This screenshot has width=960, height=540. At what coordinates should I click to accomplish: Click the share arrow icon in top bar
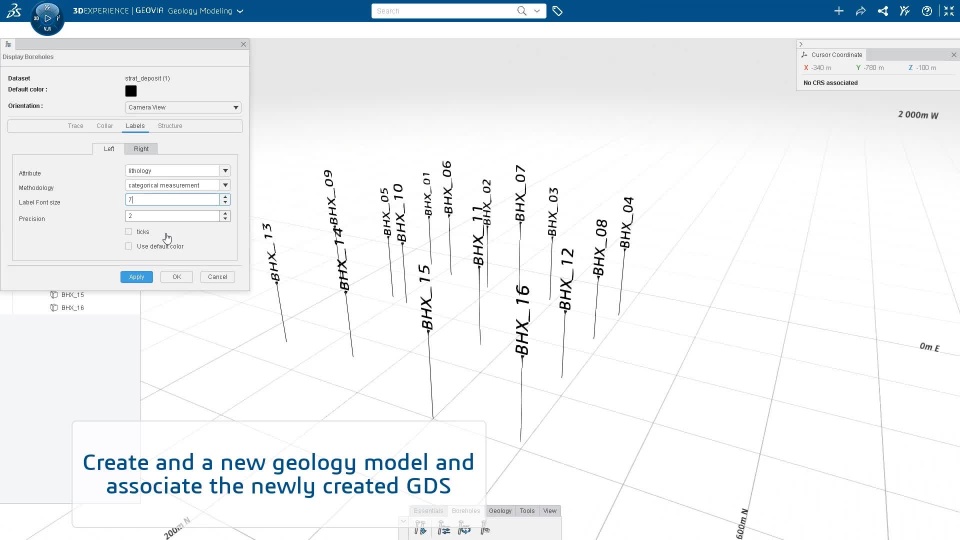(861, 11)
